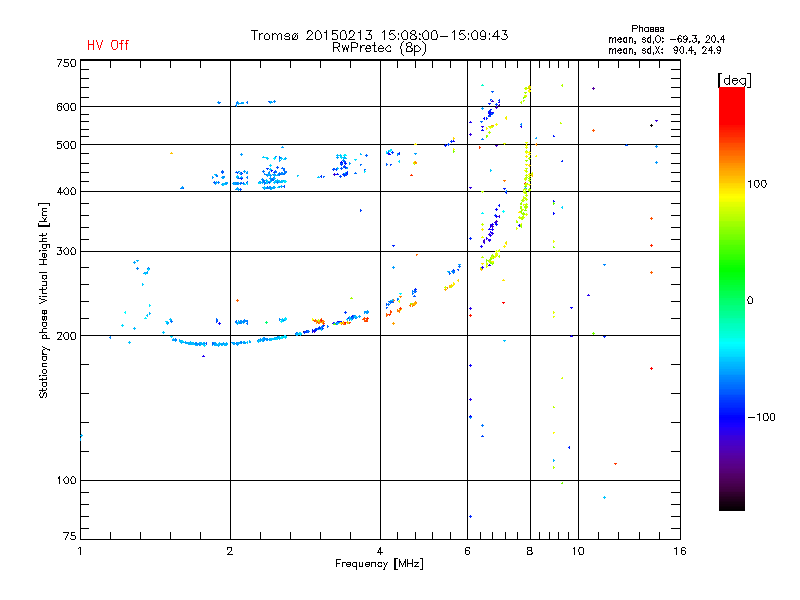Click the [deg] colorbar unit label
The width and height of the screenshot is (800, 600).
734,80
